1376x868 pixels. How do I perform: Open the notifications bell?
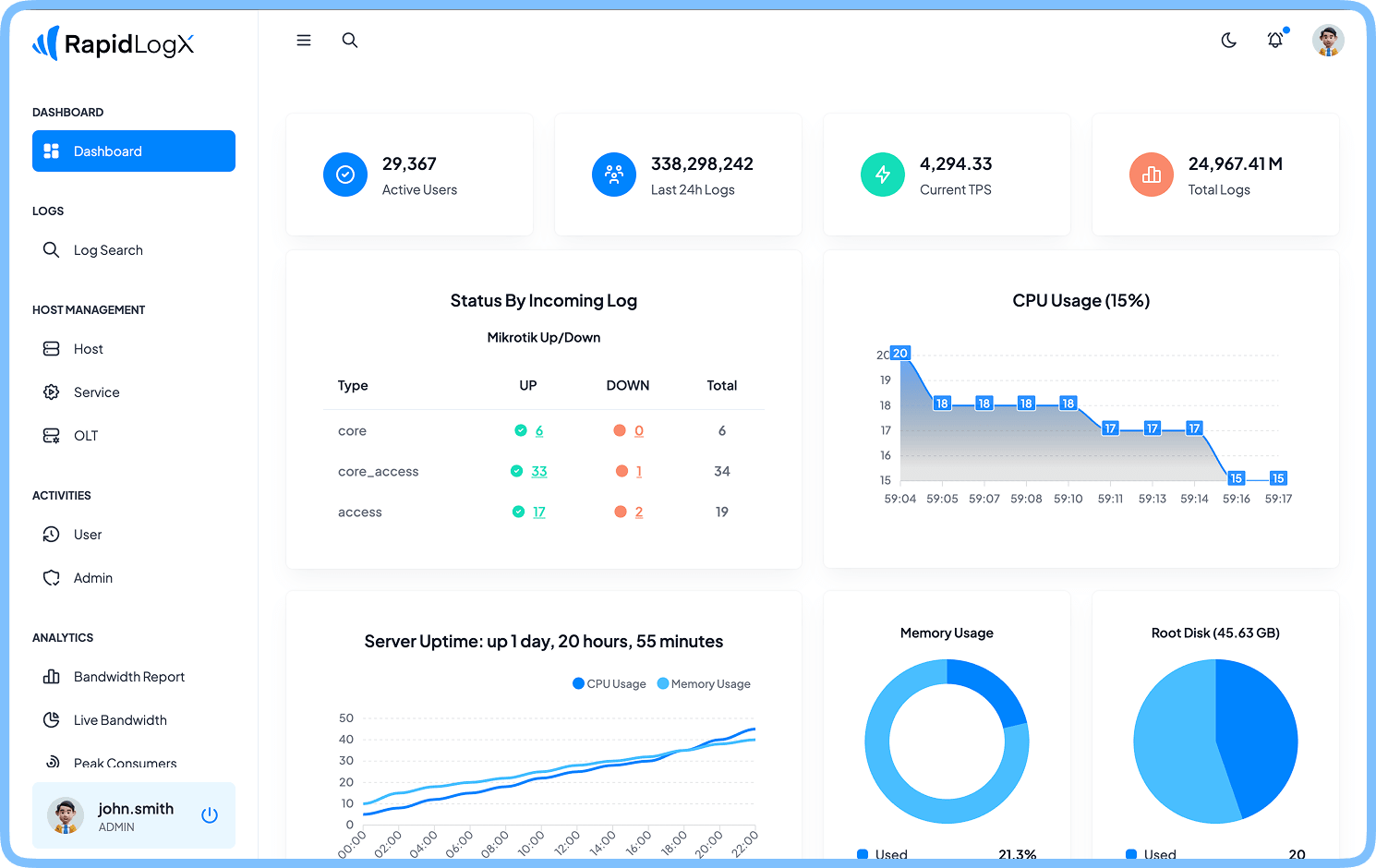(1275, 41)
